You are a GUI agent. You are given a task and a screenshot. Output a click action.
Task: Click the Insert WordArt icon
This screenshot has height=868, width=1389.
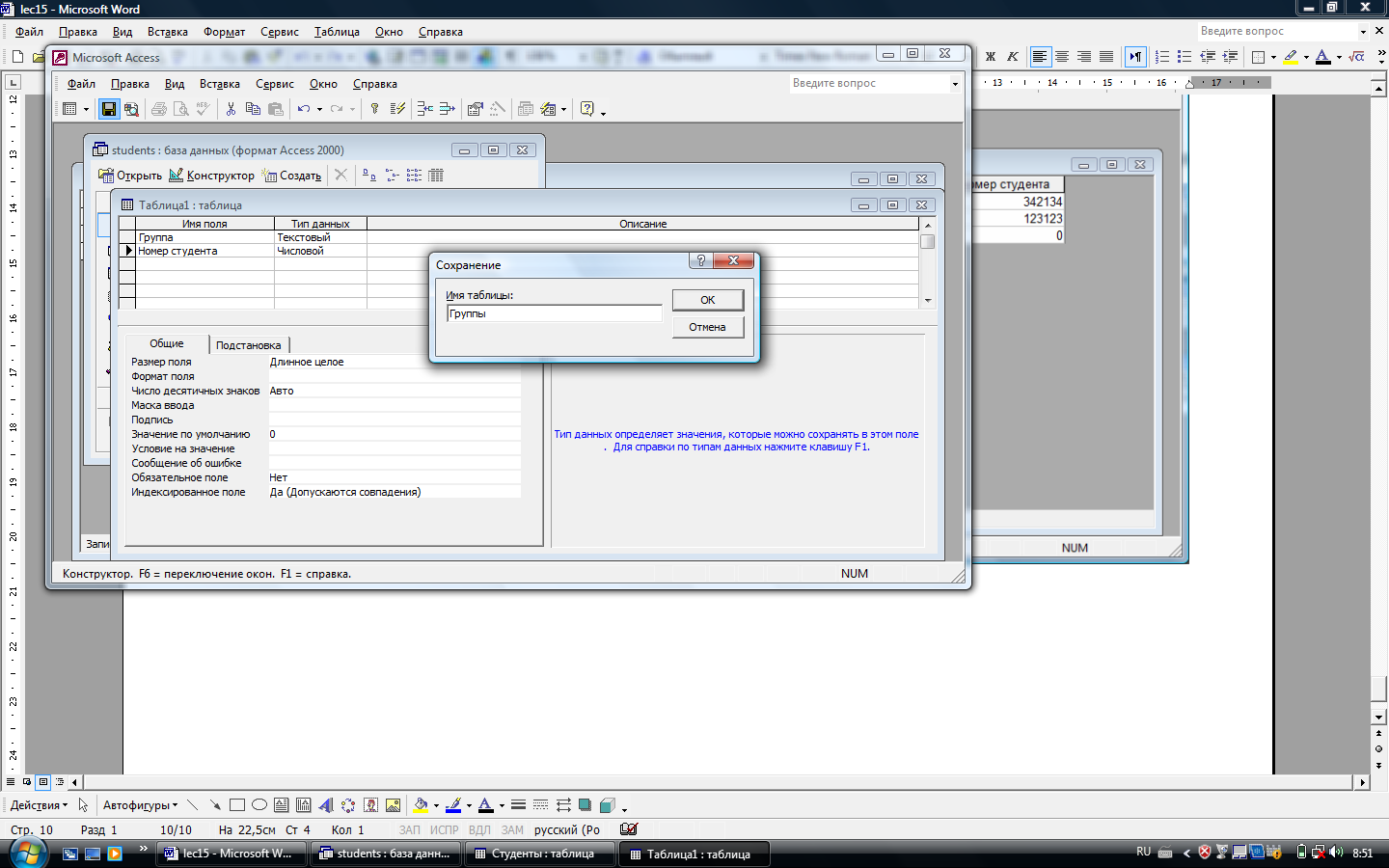[x=326, y=805]
